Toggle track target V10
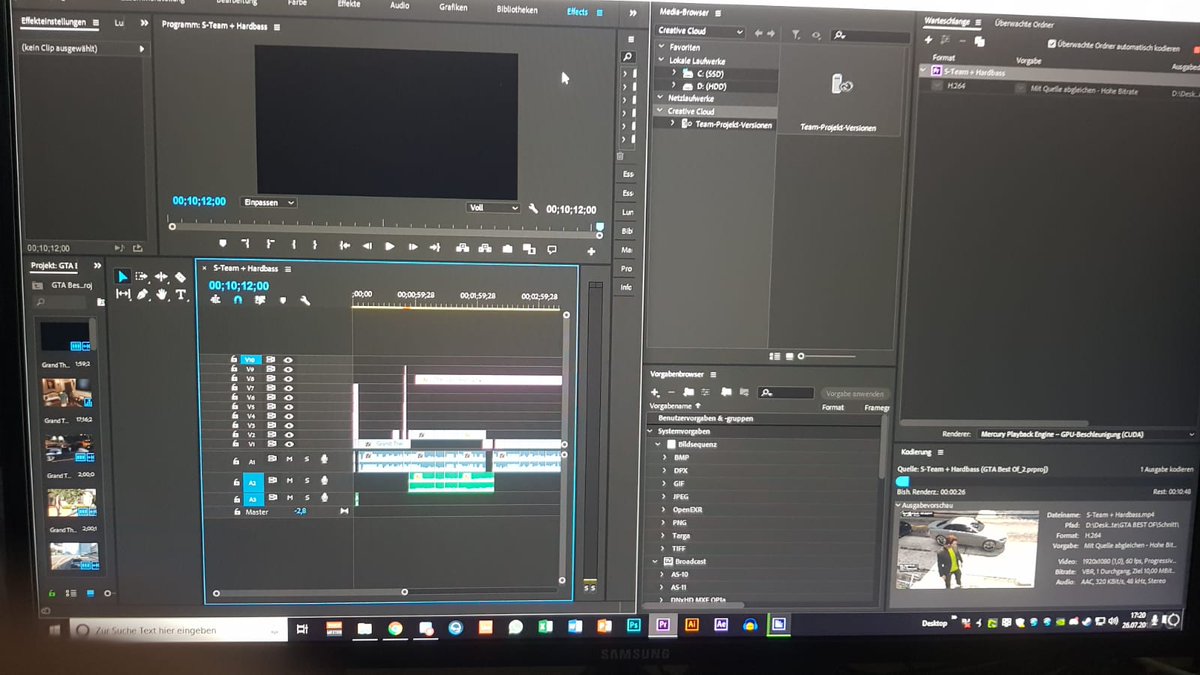This screenshot has width=1200, height=675. tap(251, 359)
